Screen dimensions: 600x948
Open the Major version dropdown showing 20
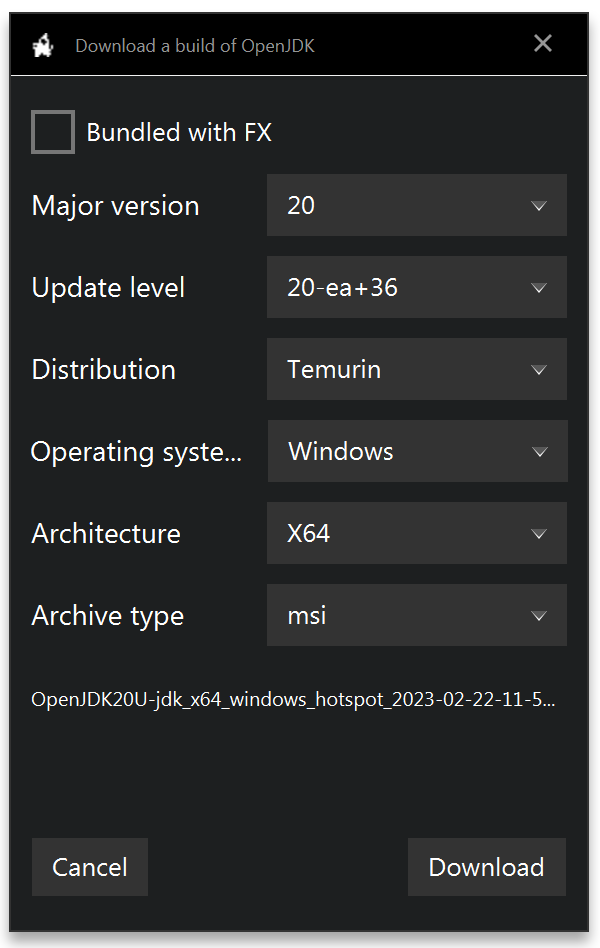[417, 205]
